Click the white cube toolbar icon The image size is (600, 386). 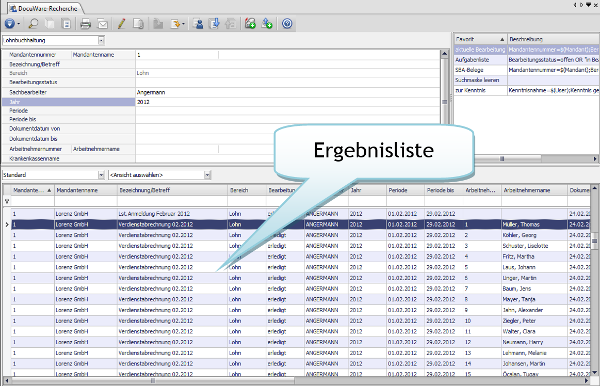[x=50, y=24]
